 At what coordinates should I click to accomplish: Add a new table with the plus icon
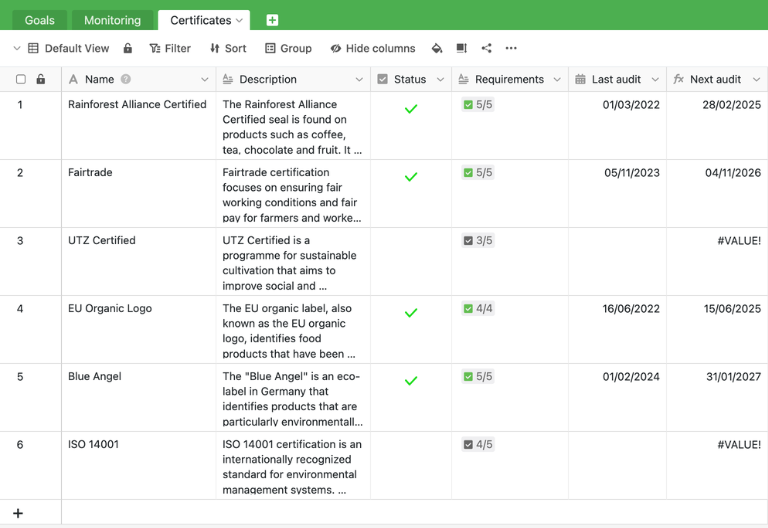tap(272, 20)
